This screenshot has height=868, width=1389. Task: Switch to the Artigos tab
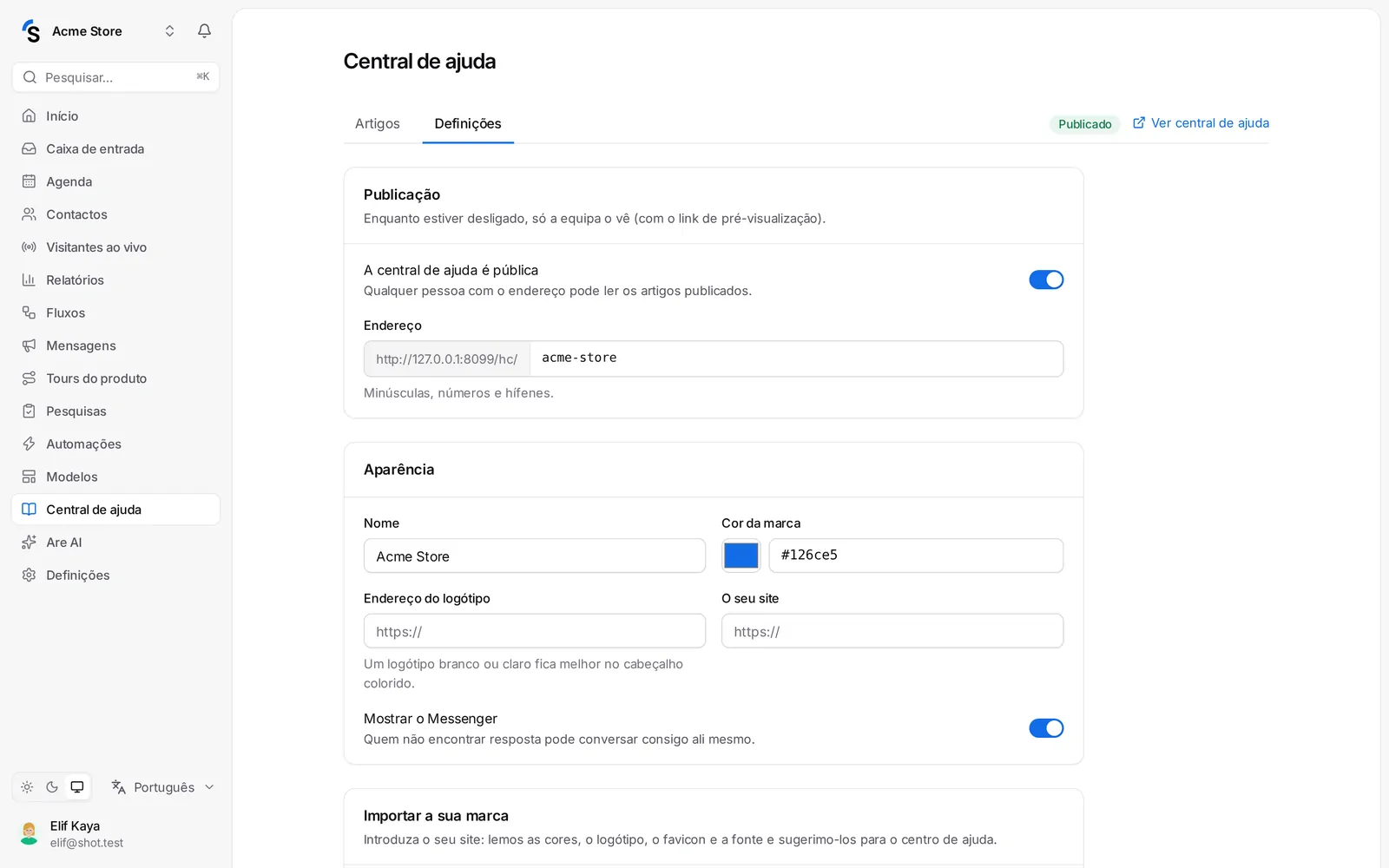[x=378, y=123]
